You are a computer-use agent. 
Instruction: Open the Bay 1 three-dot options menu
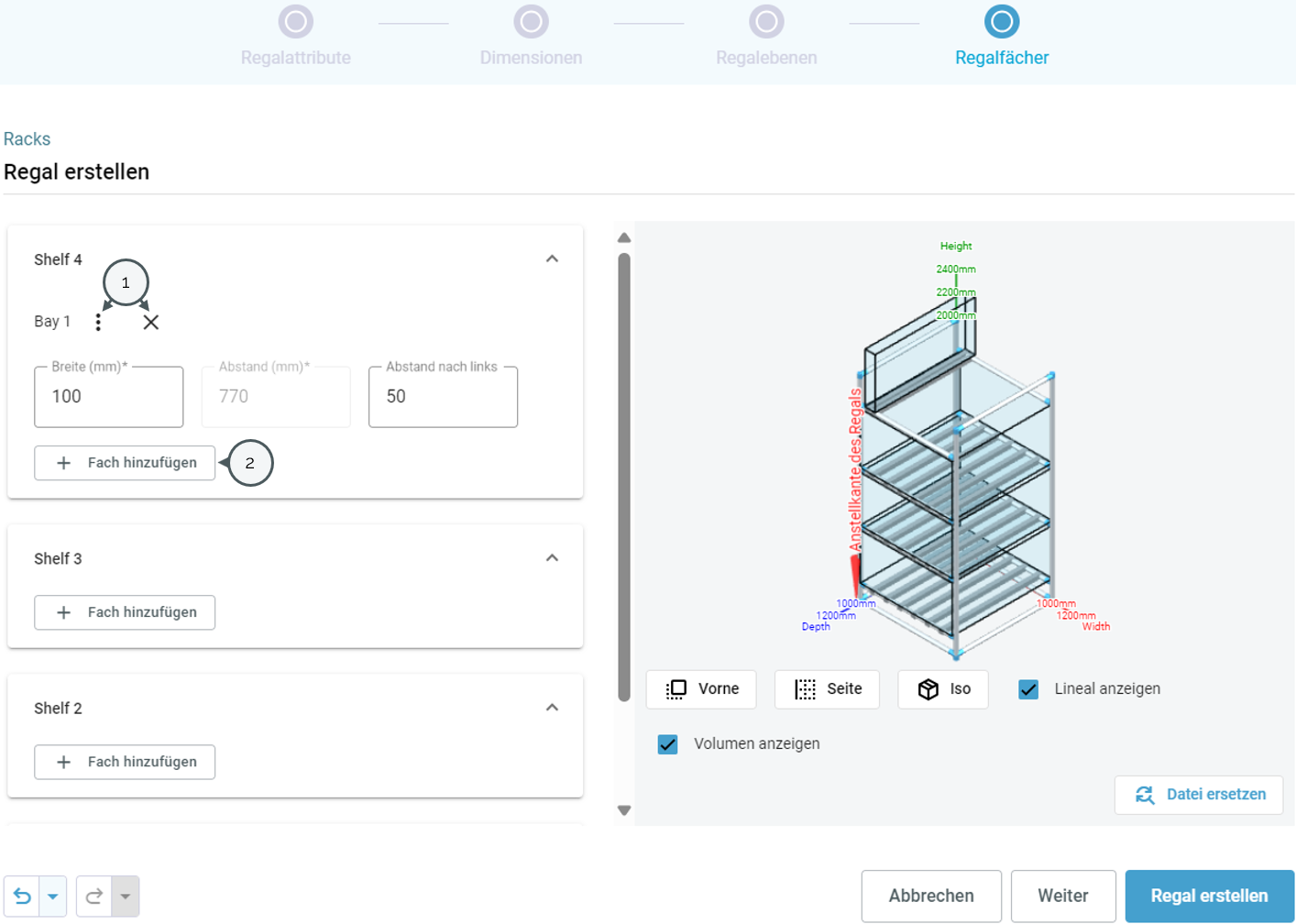98,323
